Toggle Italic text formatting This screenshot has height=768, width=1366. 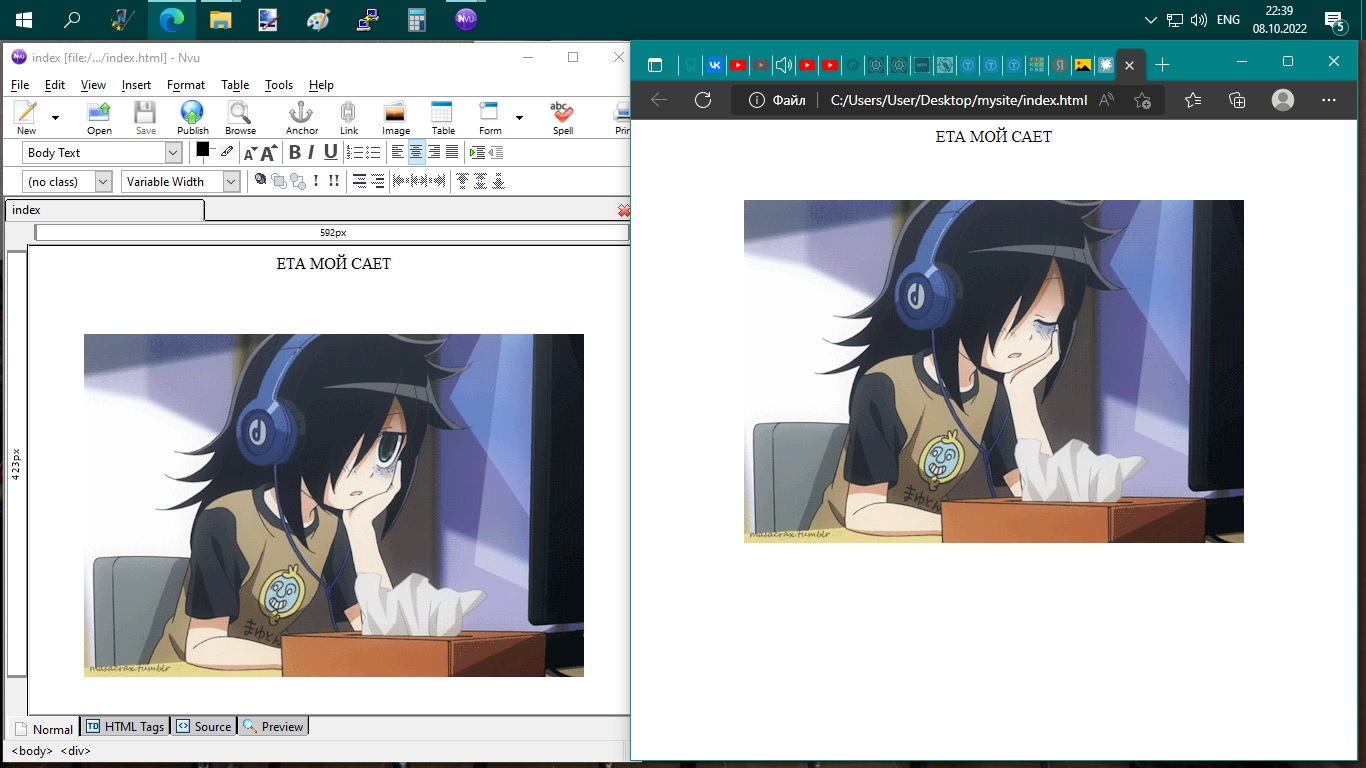coord(311,153)
